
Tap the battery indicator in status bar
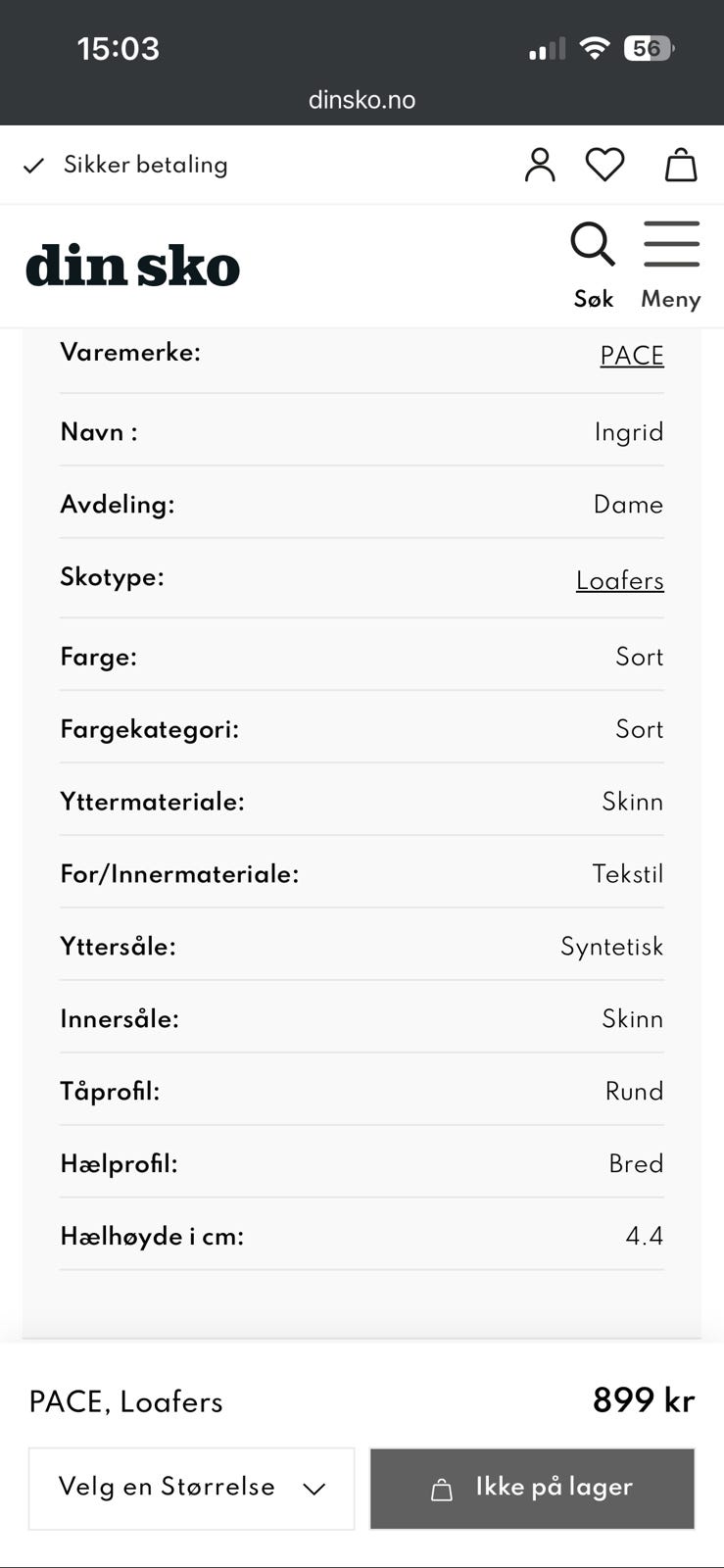coord(649,48)
